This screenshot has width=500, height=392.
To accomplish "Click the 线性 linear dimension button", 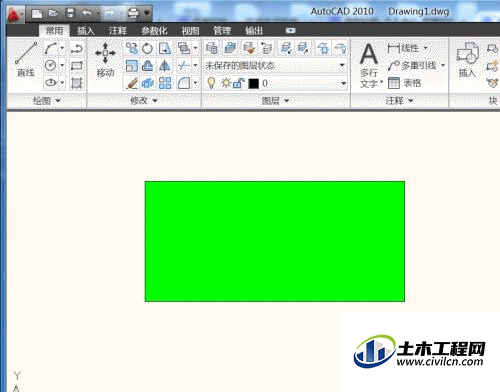I will (x=407, y=48).
